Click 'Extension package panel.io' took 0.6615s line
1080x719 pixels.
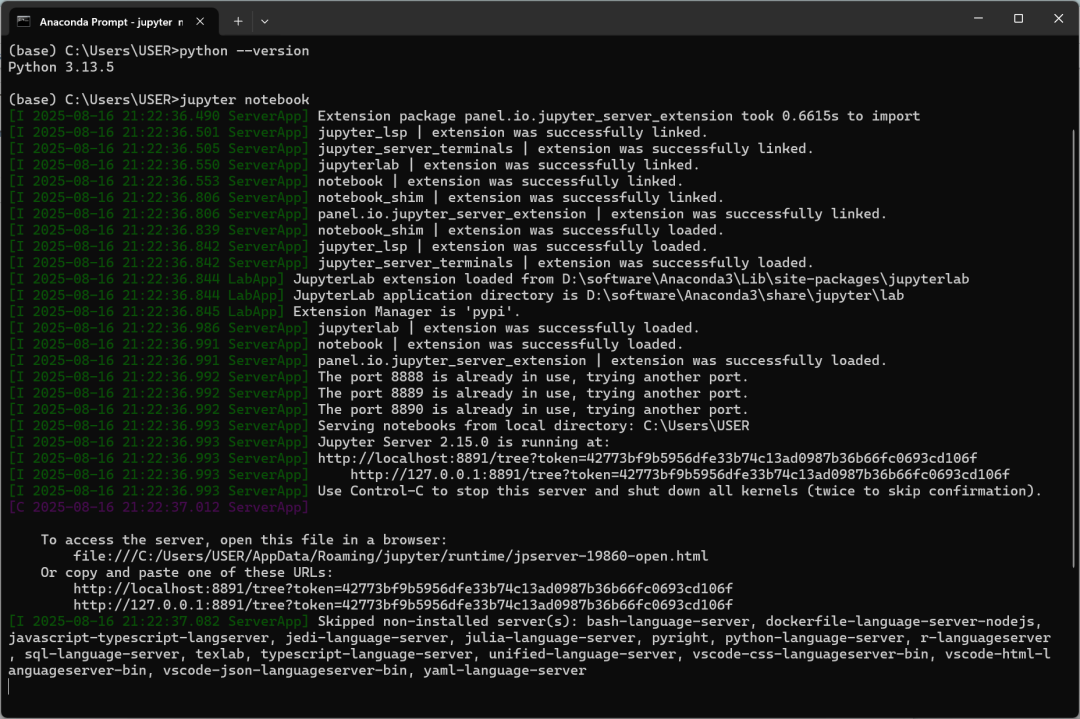tap(619, 116)
